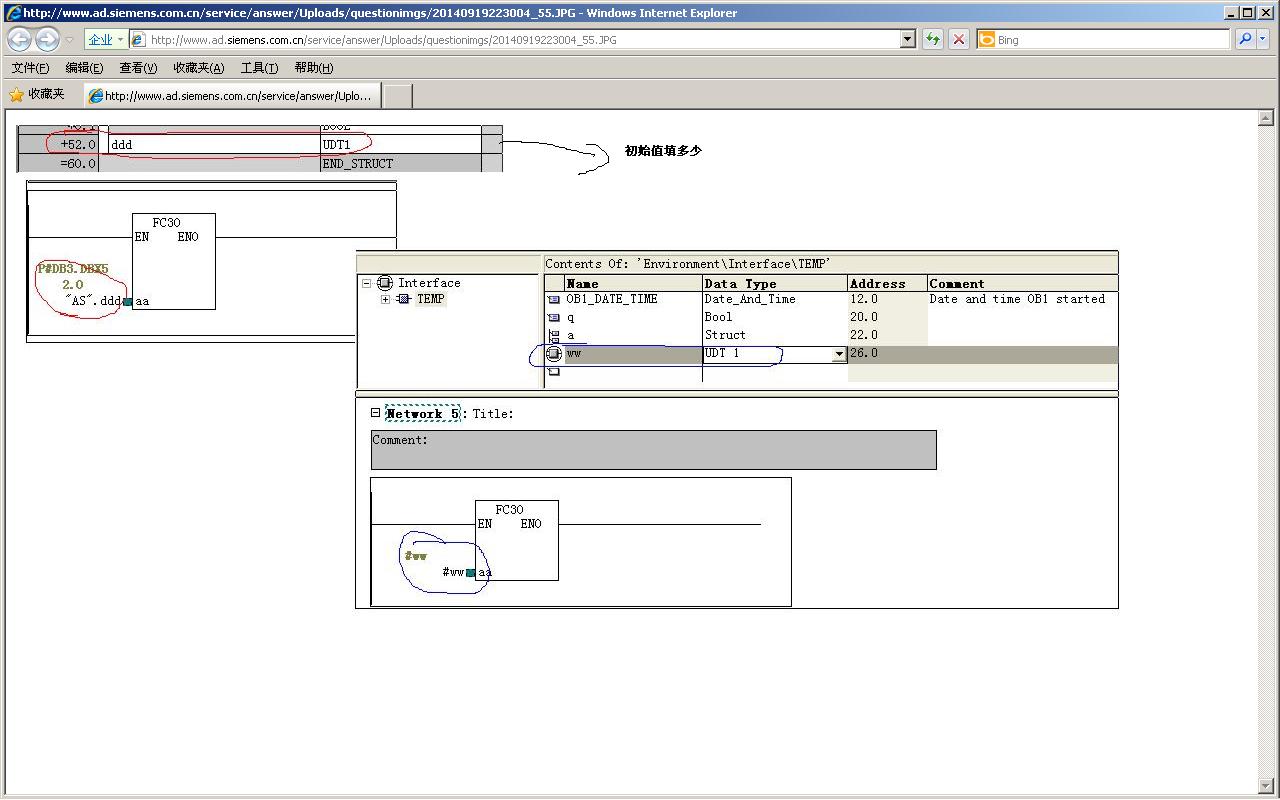
Task: Expand the TEMP node under Interface
Action: pos(386,299)
